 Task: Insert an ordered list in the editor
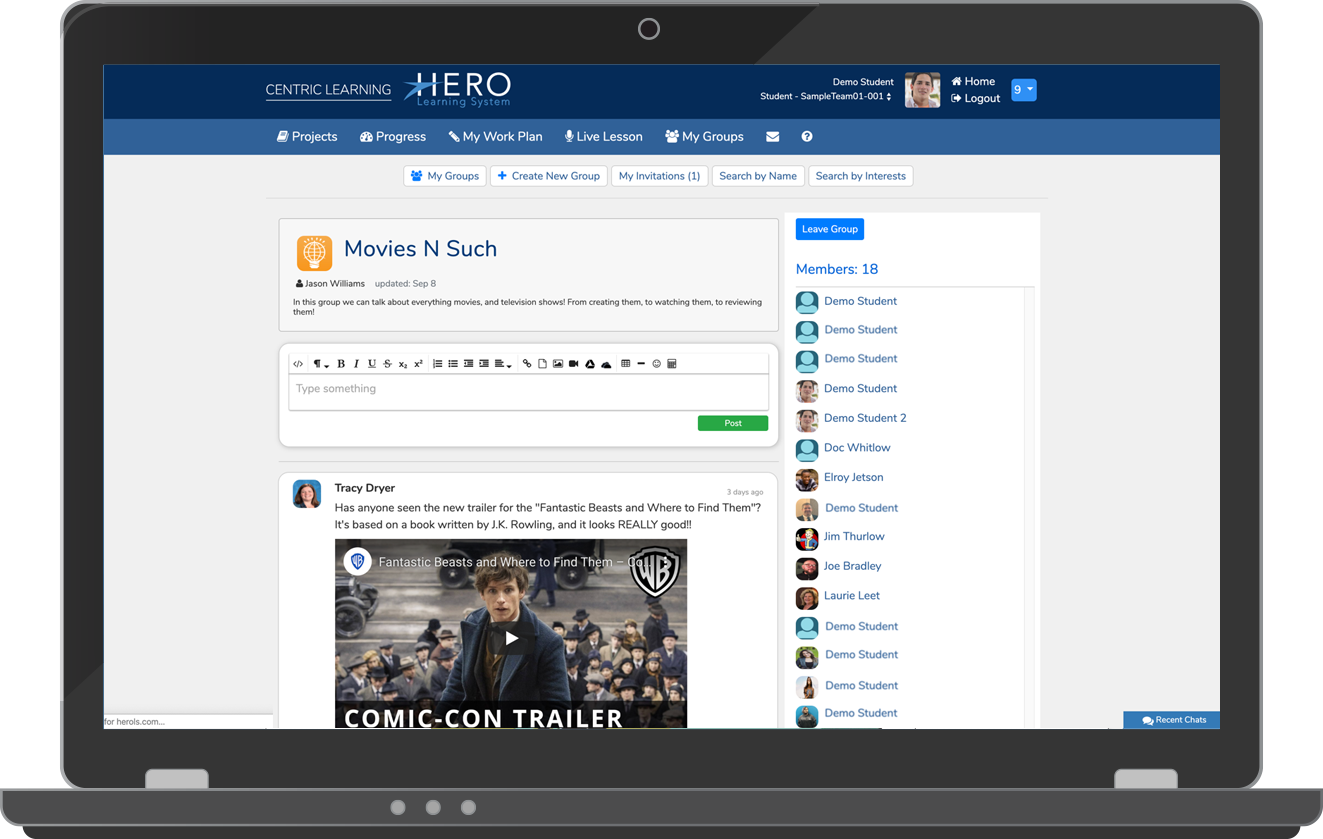(438, 364)
